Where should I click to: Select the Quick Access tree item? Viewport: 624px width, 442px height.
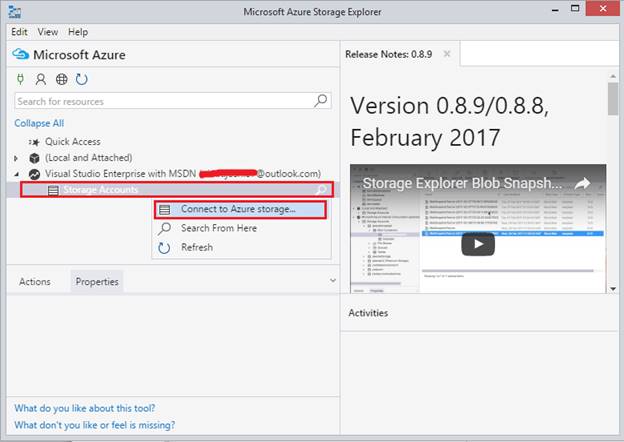pos(72,142)
